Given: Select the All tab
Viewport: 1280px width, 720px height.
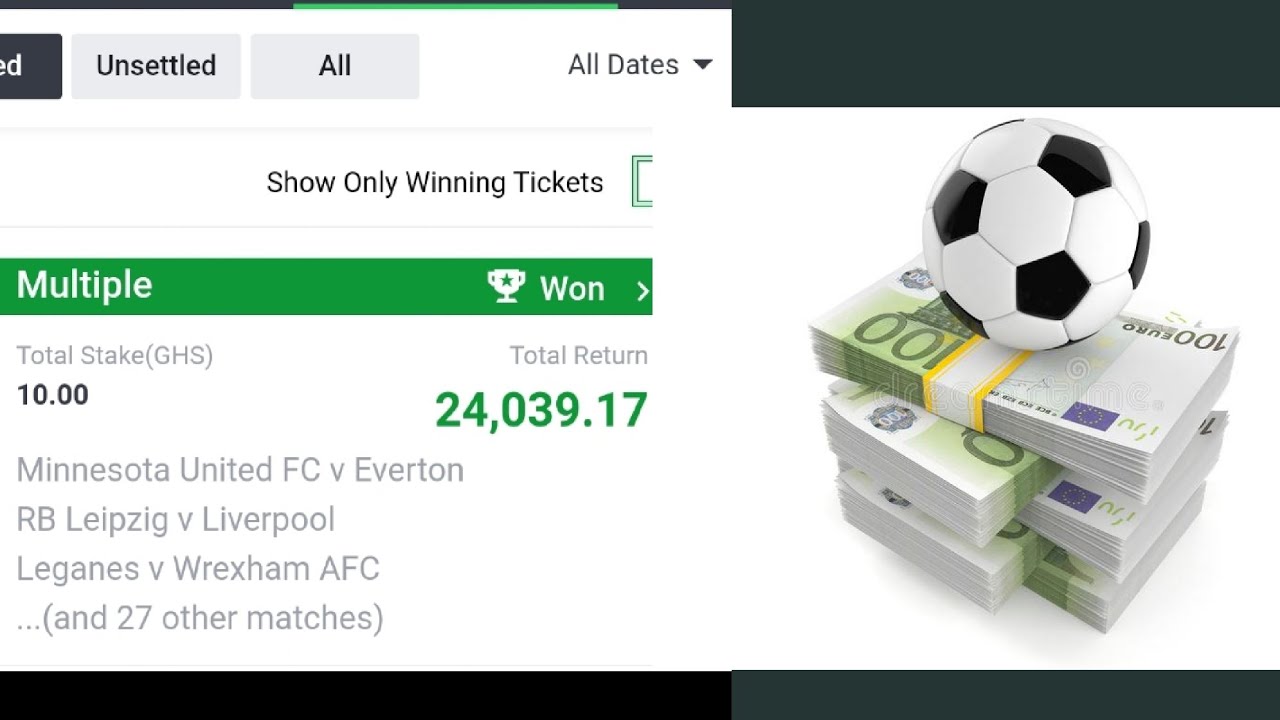Looking at the screenshot, I should (335, 66).
